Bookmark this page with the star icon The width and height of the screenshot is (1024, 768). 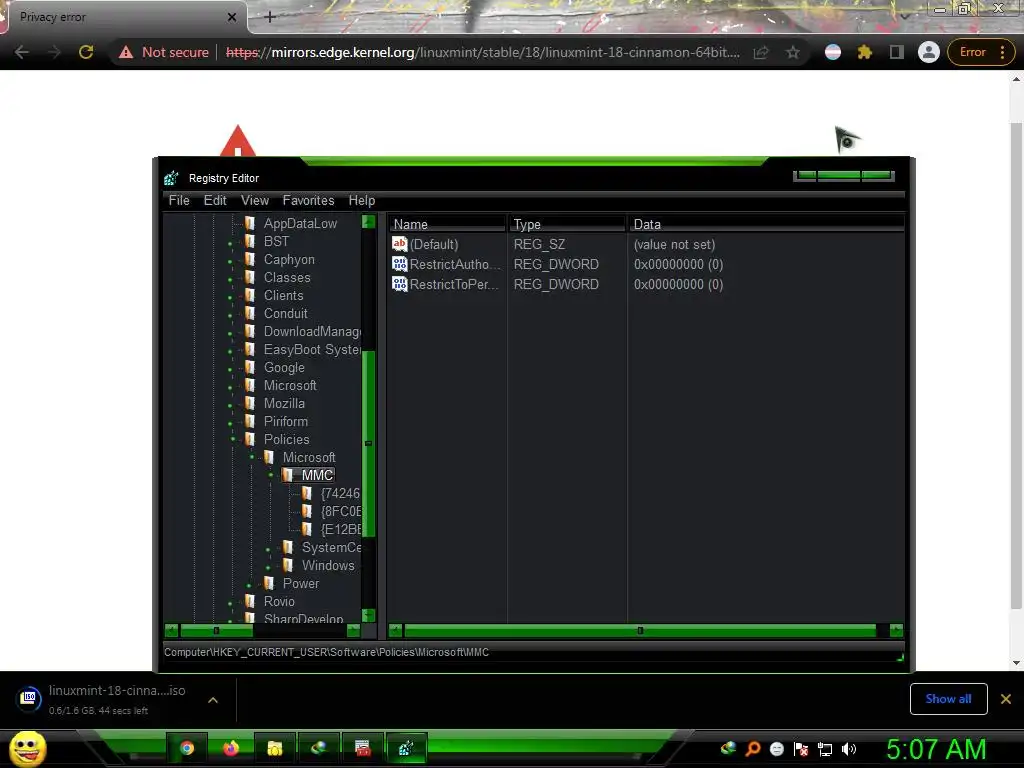click(x=793, y=52)
